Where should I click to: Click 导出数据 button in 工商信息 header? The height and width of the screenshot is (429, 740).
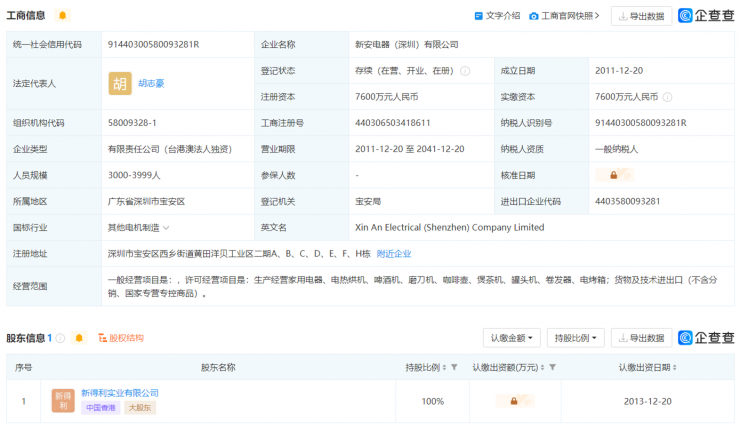click(x=641, y=16)
